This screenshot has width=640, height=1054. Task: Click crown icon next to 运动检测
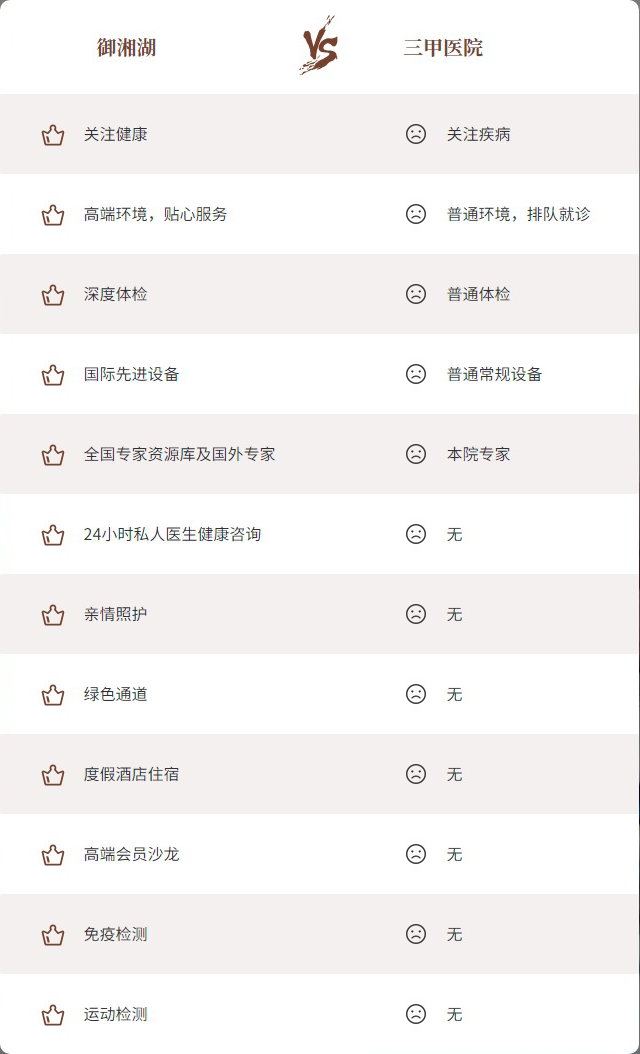53,1014
